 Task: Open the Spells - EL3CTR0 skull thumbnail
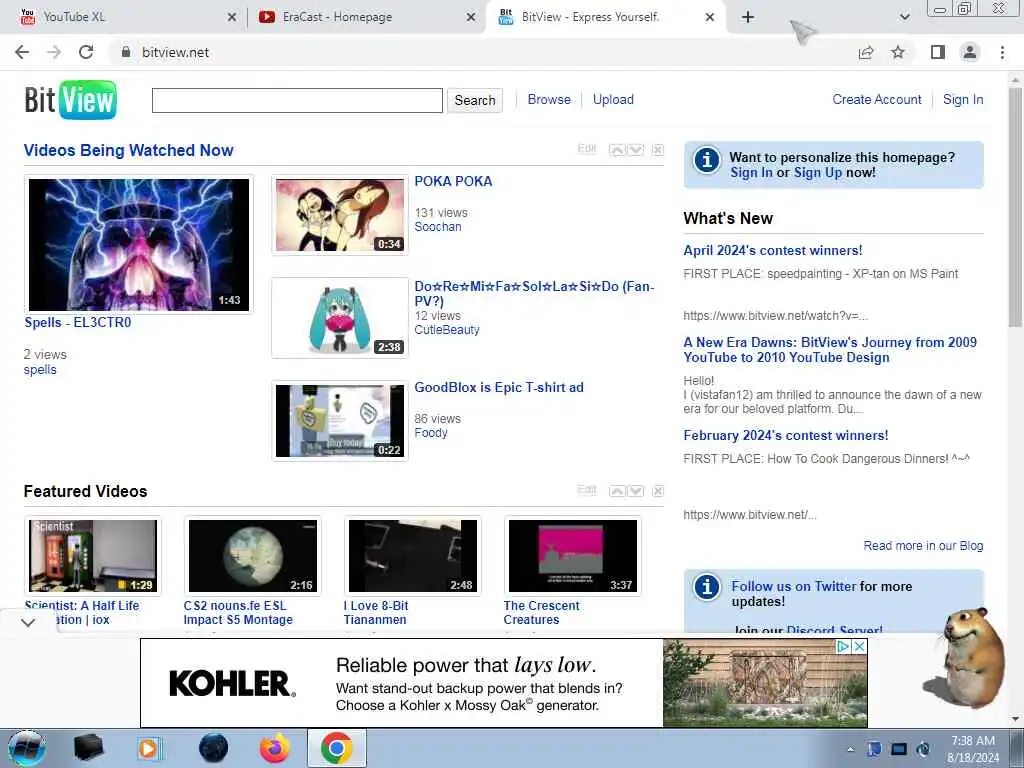pyautogui.click(x=138, y=244)
